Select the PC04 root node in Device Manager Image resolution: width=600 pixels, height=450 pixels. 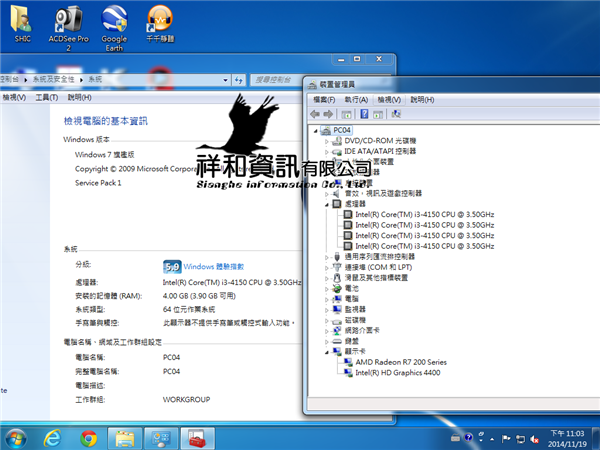(342, 130)
